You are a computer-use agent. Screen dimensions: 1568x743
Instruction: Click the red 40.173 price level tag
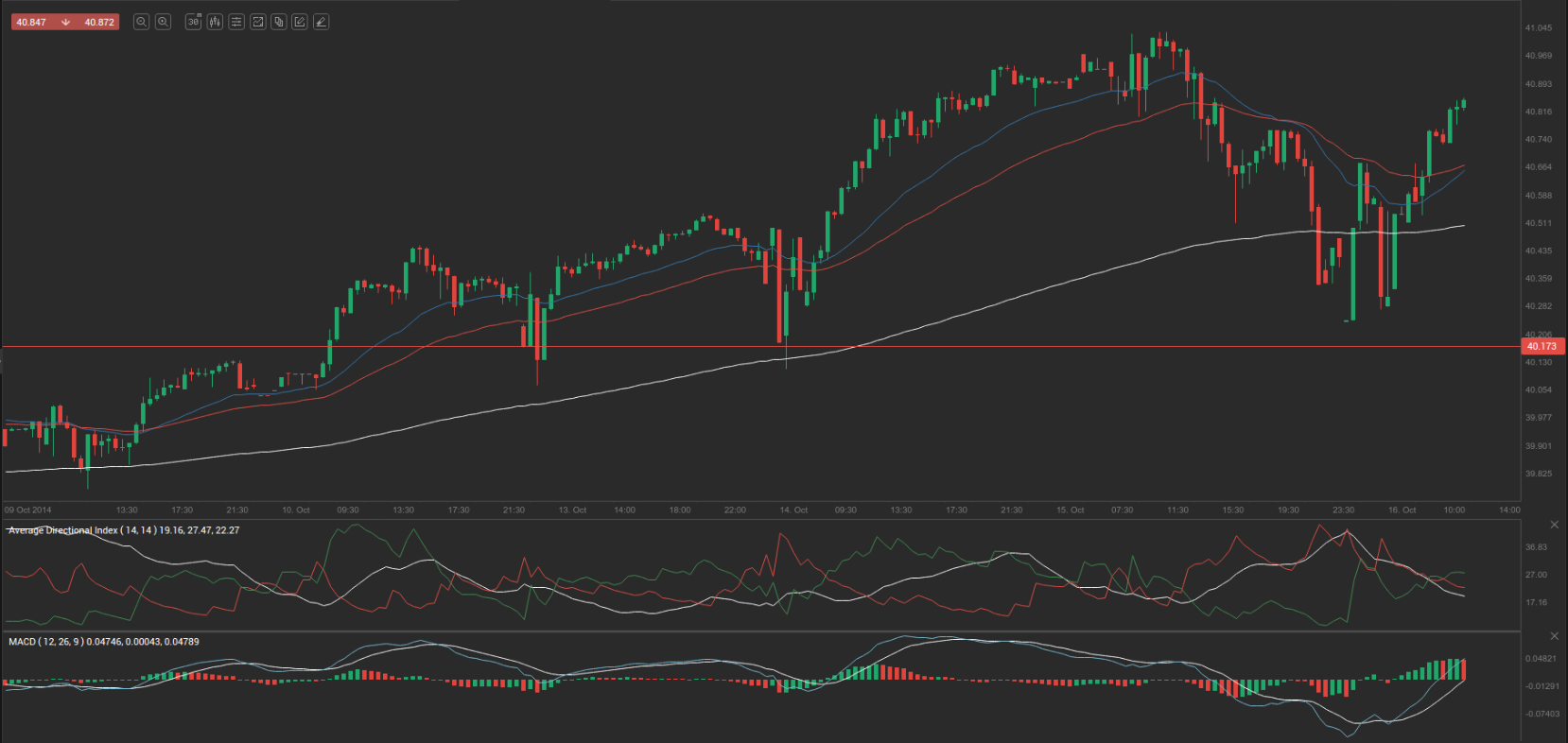coord(1542,347)
